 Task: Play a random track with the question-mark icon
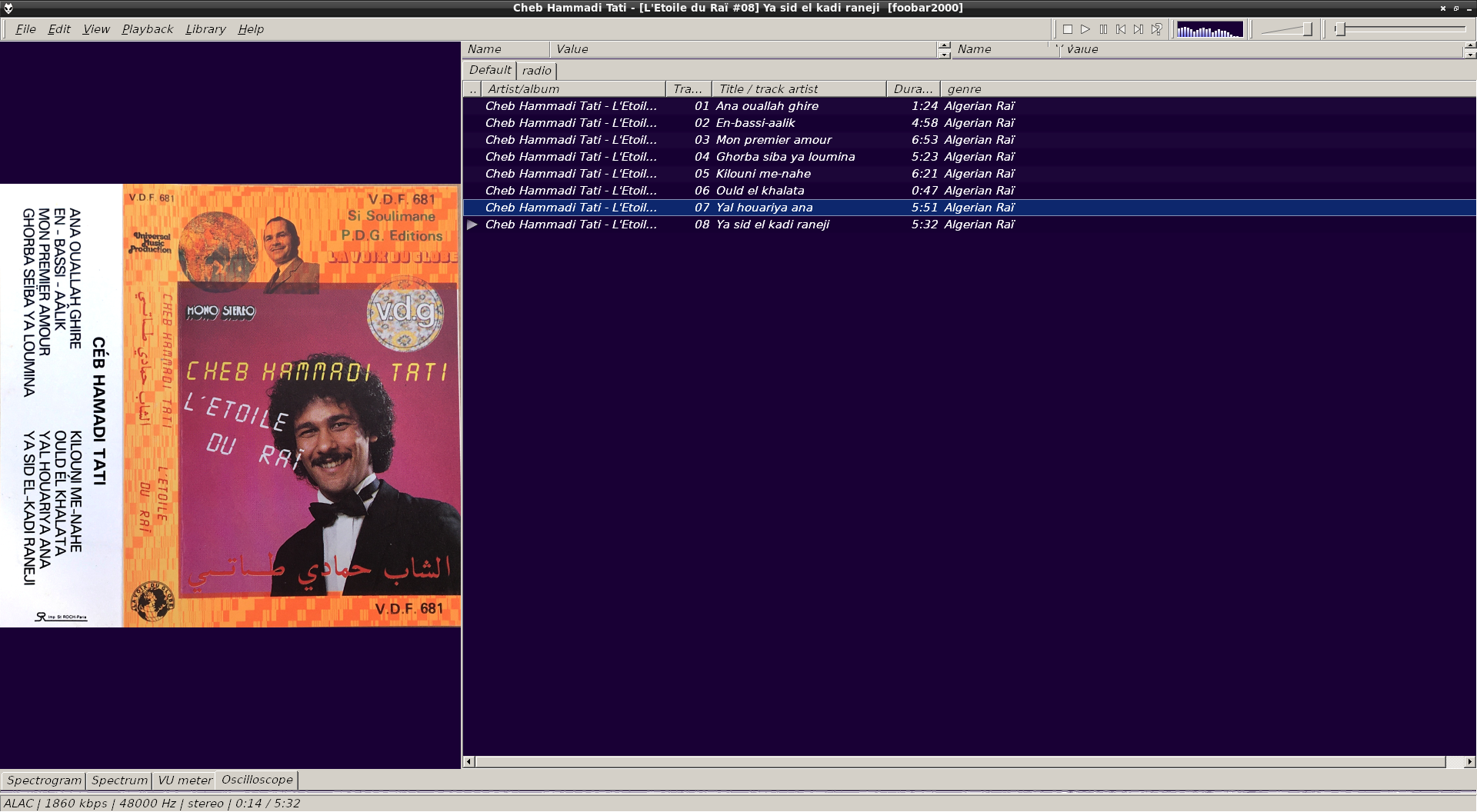(1156, 29)
